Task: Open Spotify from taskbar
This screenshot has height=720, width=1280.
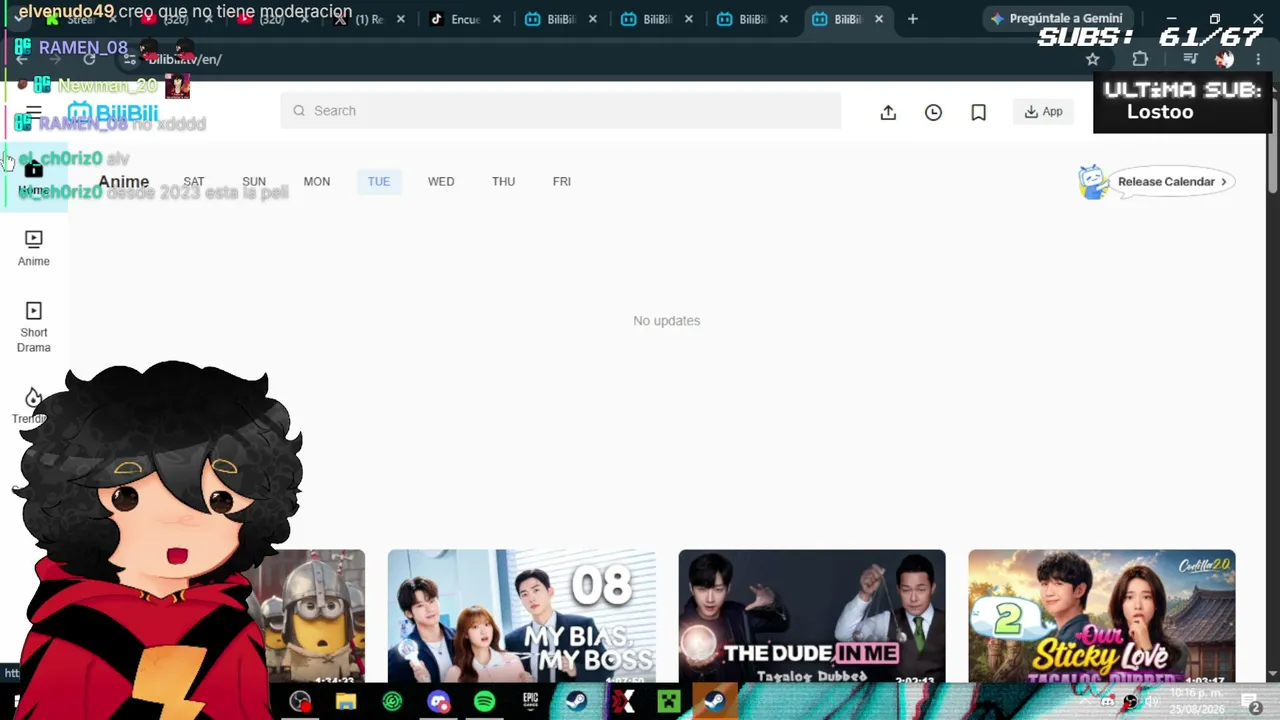Action: pyautogui.click(x=484, y=702)
